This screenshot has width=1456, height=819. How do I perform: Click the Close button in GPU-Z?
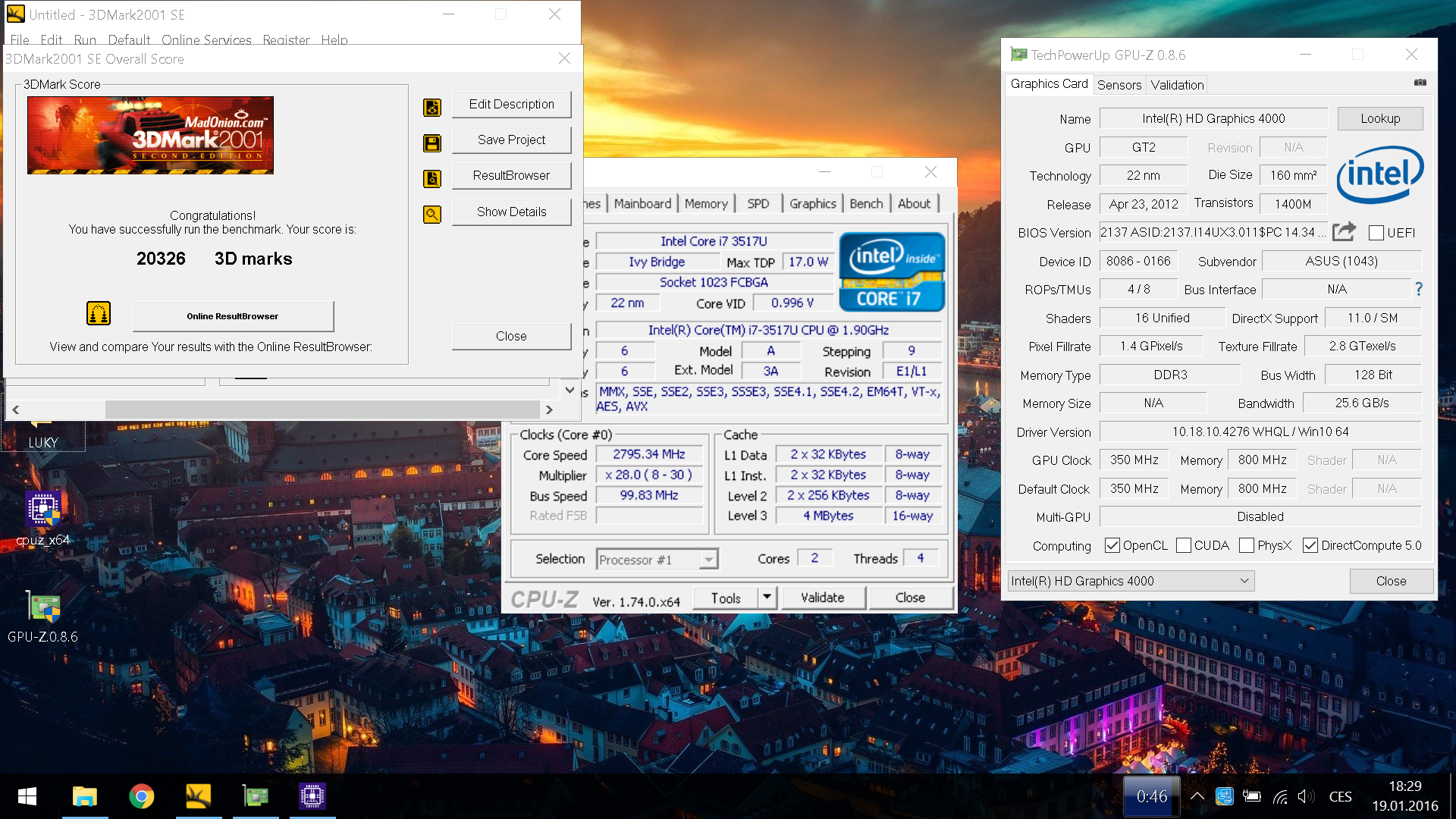(1391, 581)
